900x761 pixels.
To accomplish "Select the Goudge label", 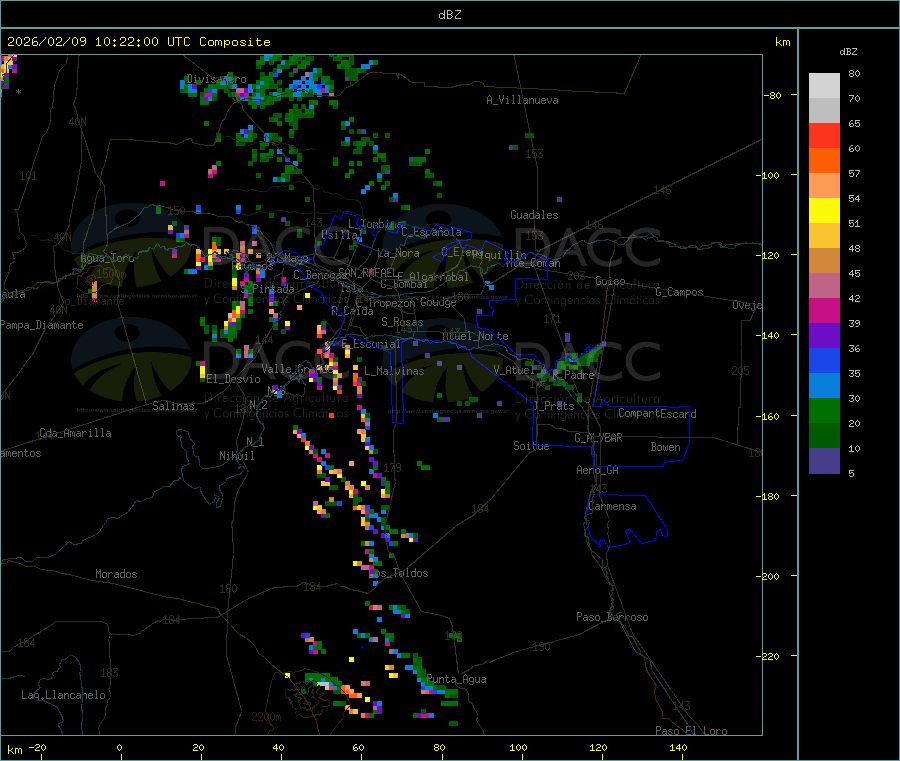I will point(438,302).
